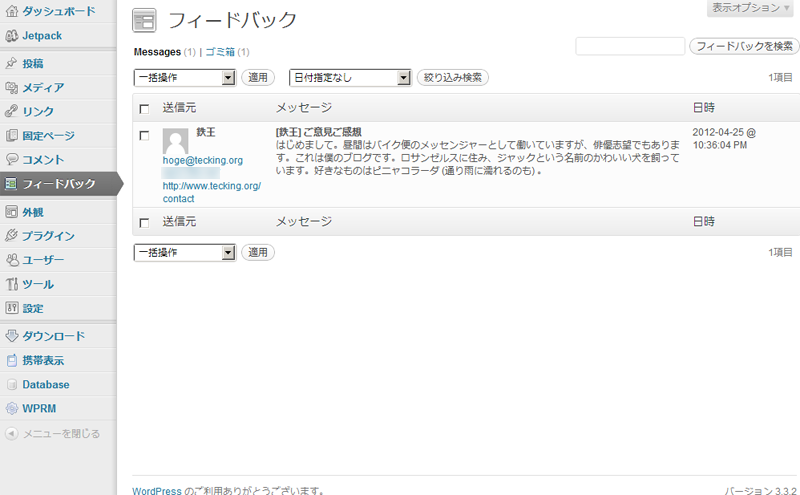Screen dimensions: 800x495
Task: Click the pushpin icon beside 投稿
Action: pyautogui.click(x=12, y=63)
